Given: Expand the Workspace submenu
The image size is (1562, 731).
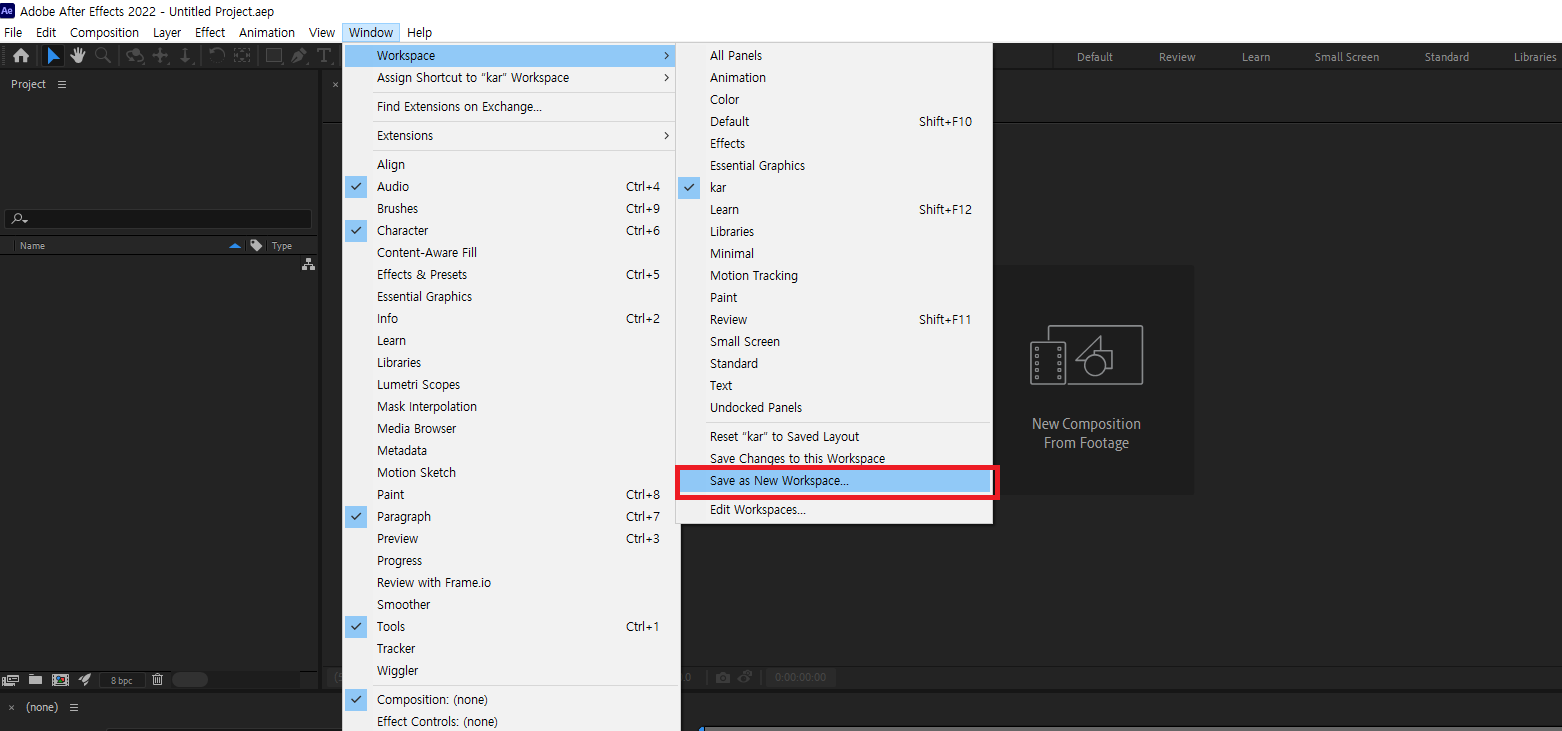Looking at the screenshot, I should pyautogui.click(x=510, y=56).
